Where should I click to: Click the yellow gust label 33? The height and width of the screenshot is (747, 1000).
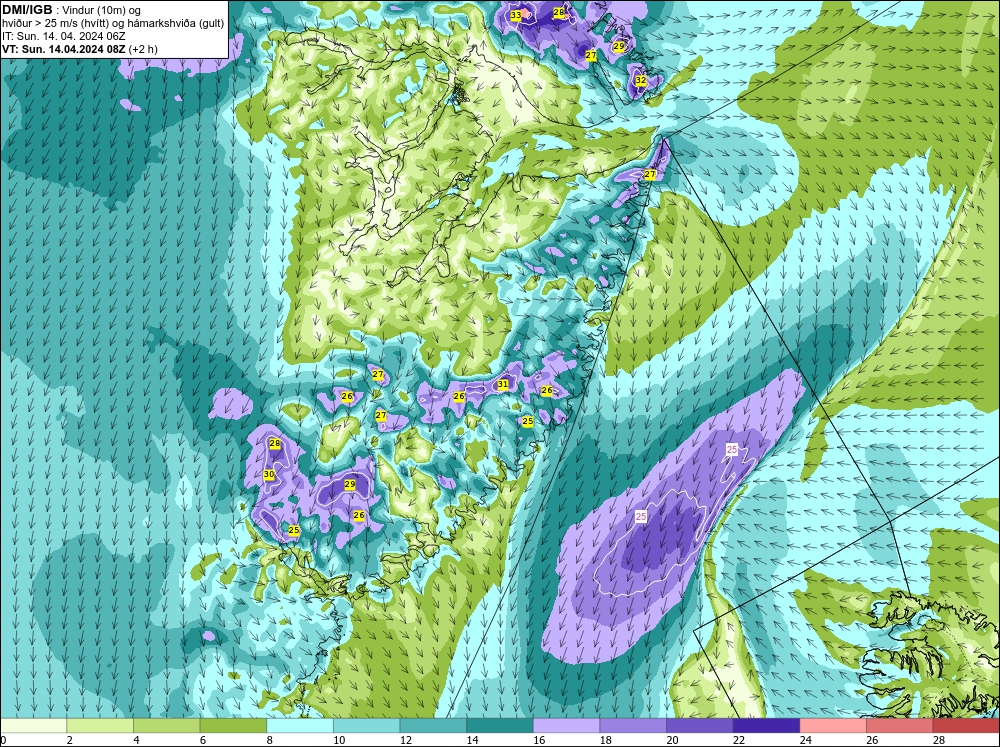[x=515, y=14]
